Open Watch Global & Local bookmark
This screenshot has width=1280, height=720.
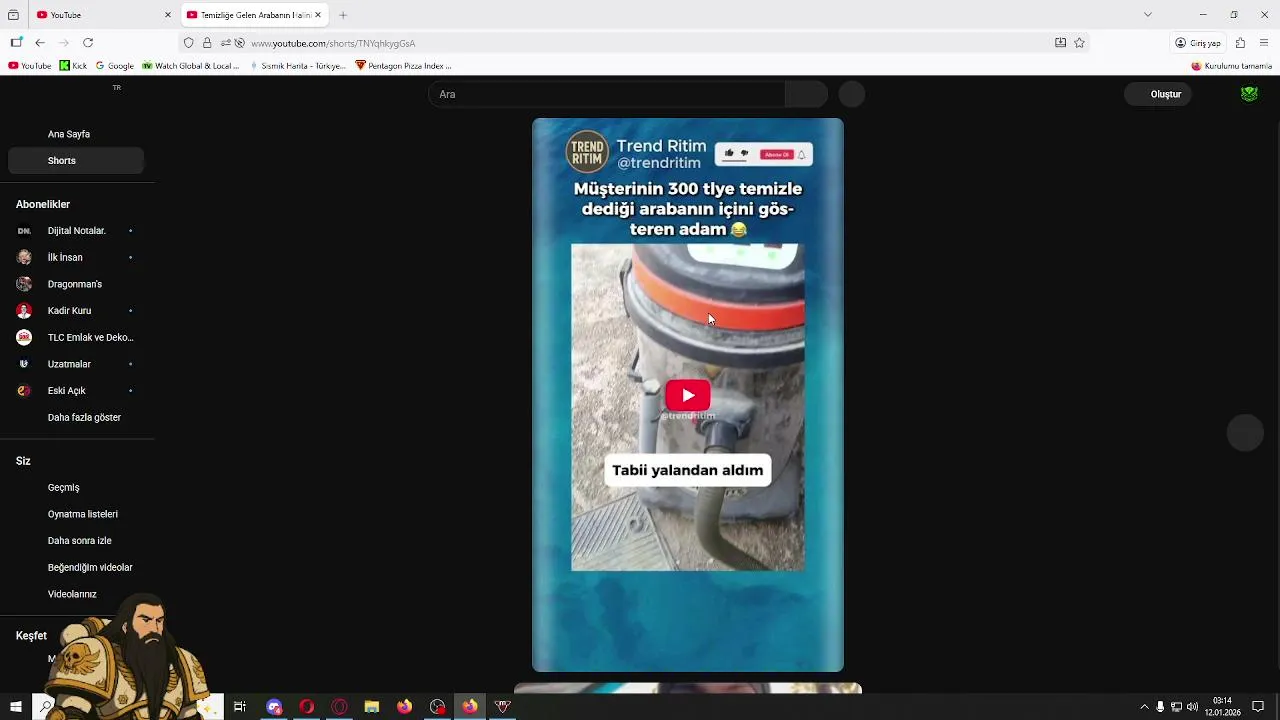pyautogui.click(x=191, y=66)
